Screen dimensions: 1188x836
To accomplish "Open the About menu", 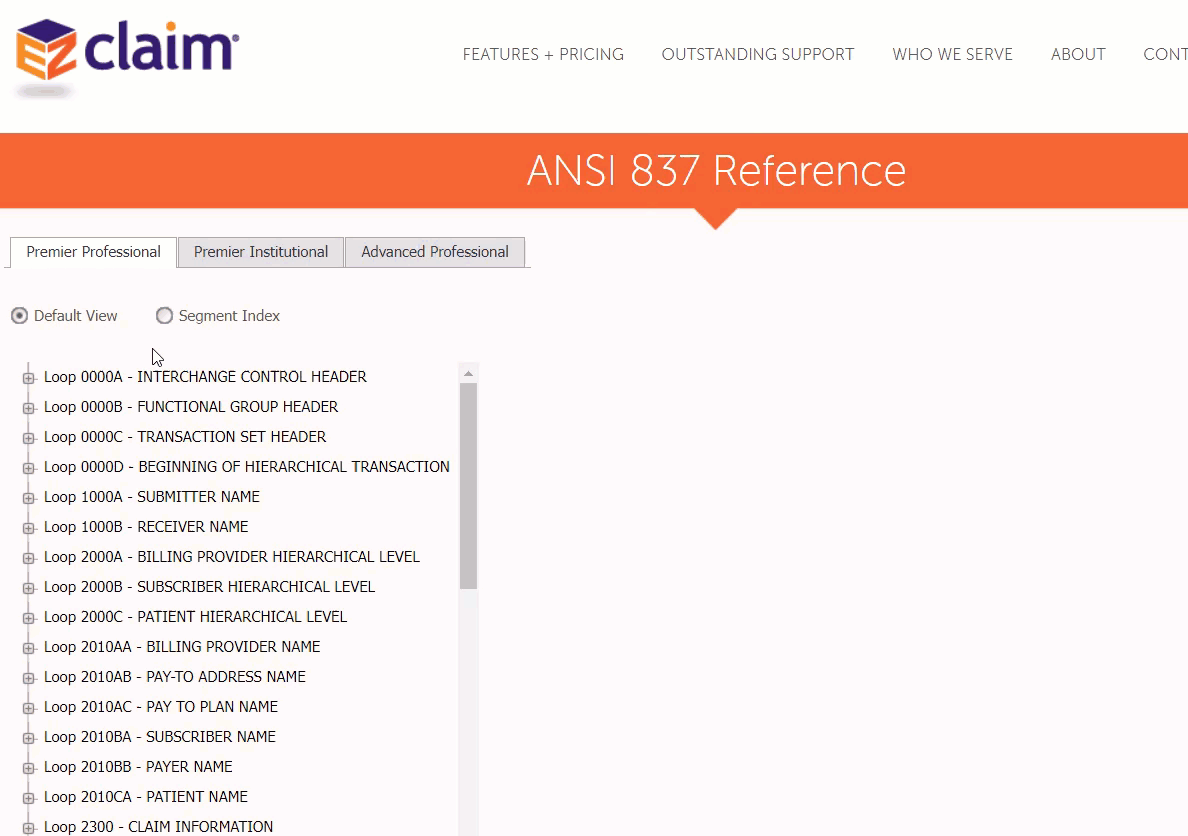I will point(1078,55).
